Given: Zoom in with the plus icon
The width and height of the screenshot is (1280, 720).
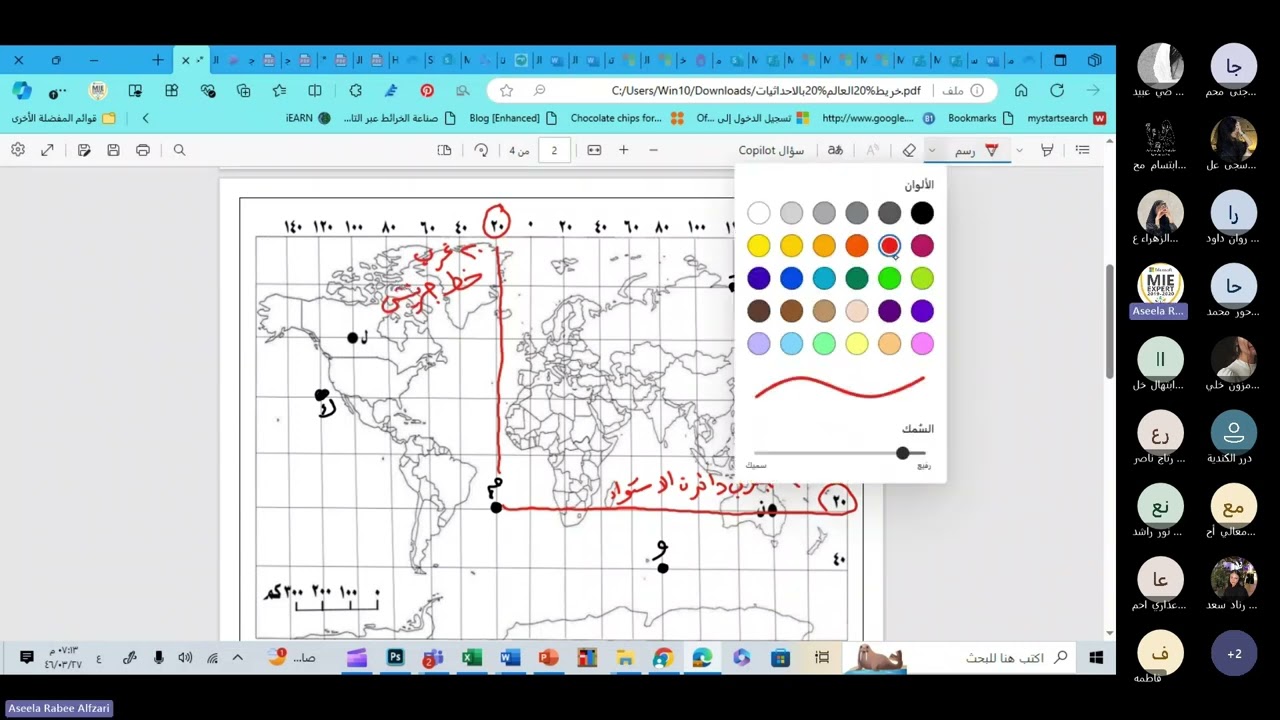Looking at the screenshot, I should (624, 150).
